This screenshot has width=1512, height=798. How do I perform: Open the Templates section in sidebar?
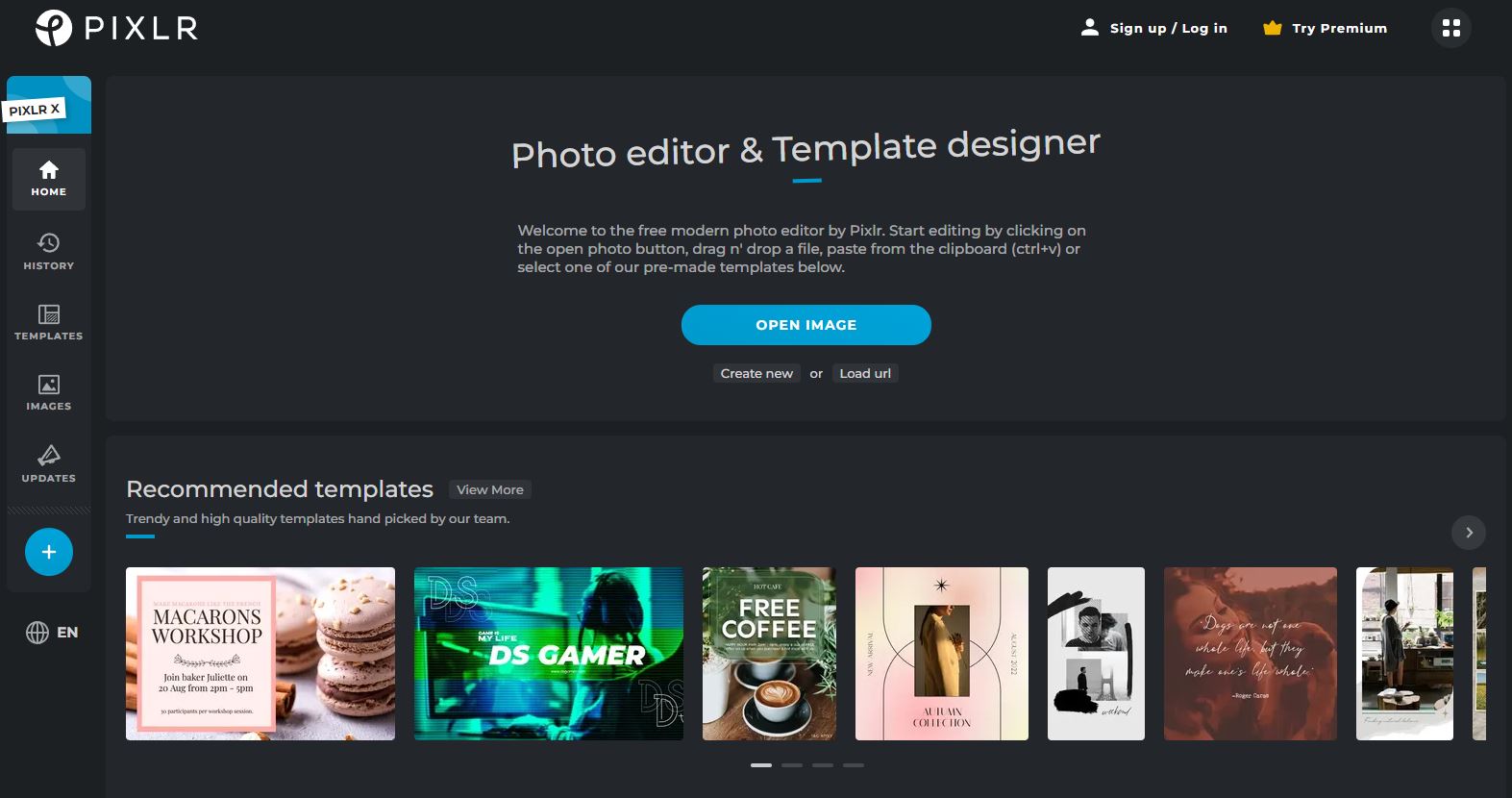[48, 322]
